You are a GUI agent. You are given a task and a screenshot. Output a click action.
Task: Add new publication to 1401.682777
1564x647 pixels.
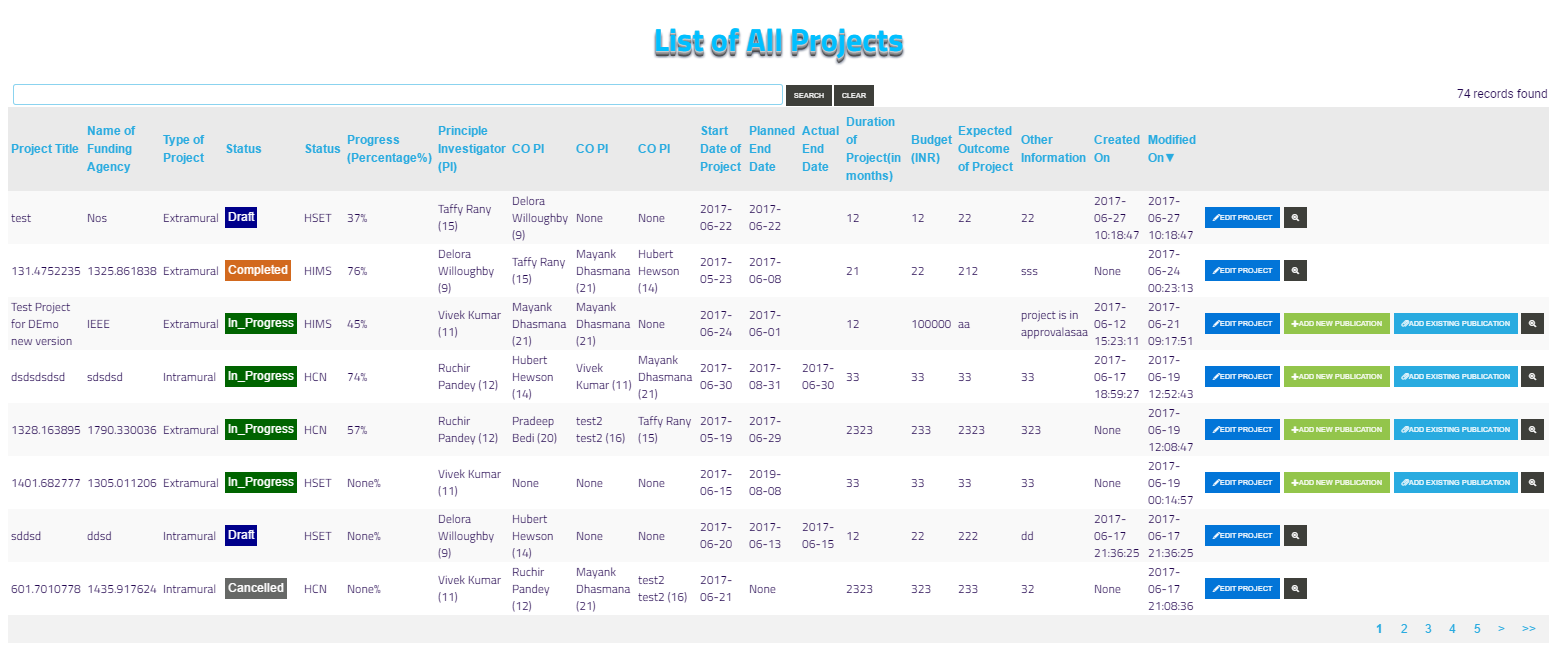1337,482
